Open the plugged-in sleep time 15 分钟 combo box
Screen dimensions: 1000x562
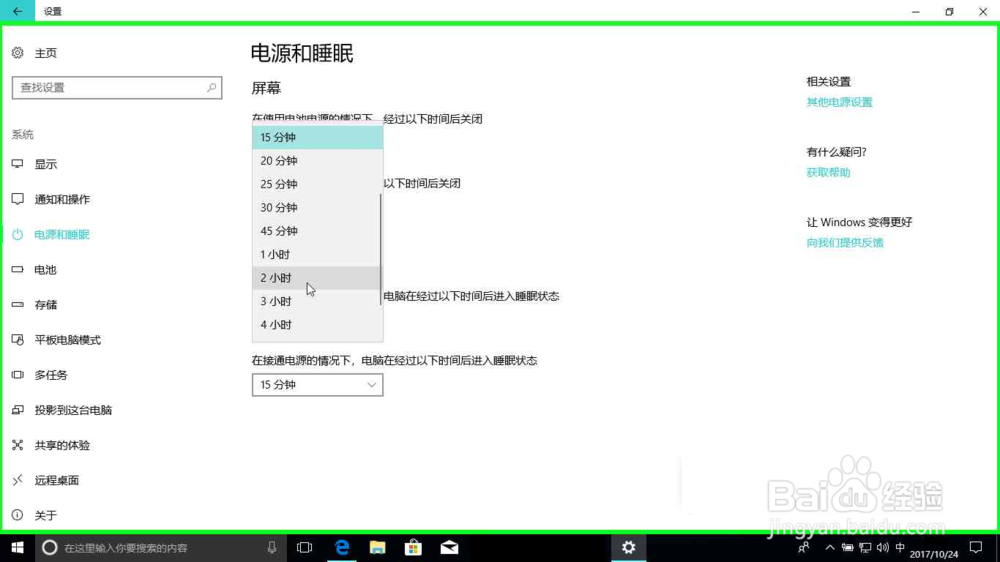pyautogui.click(x=317, y=385)
